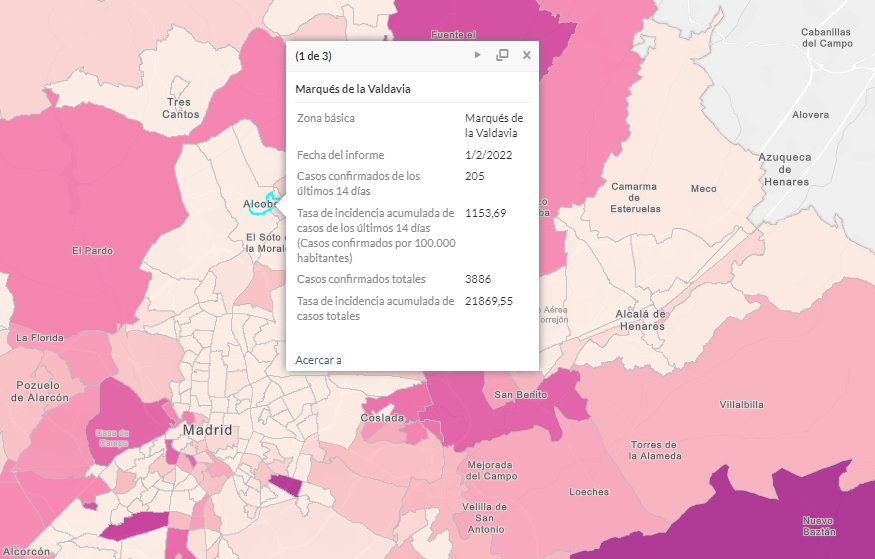Click the Meco map label

coord(703,189)
